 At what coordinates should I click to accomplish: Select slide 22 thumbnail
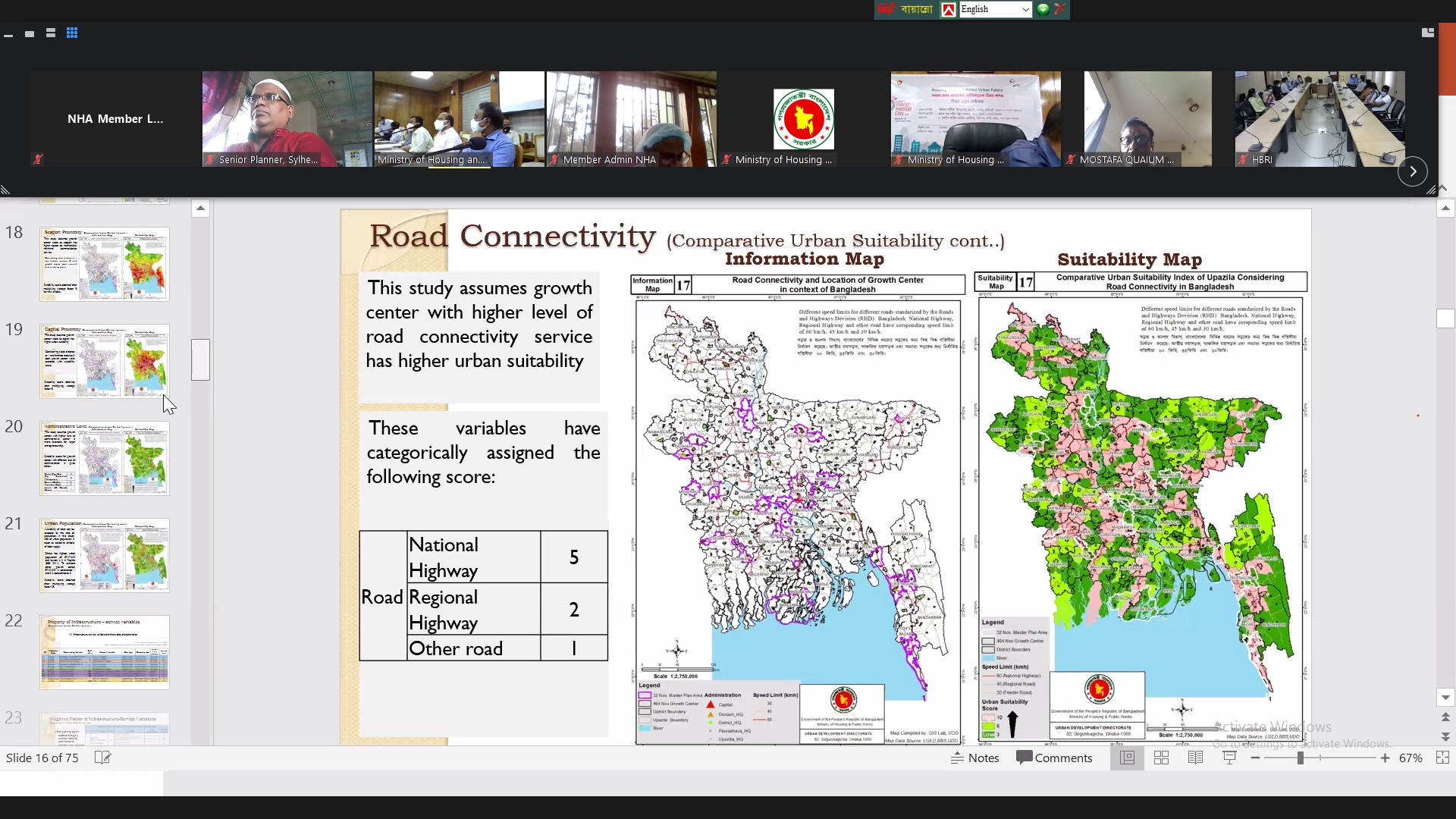tap(105, 652)
